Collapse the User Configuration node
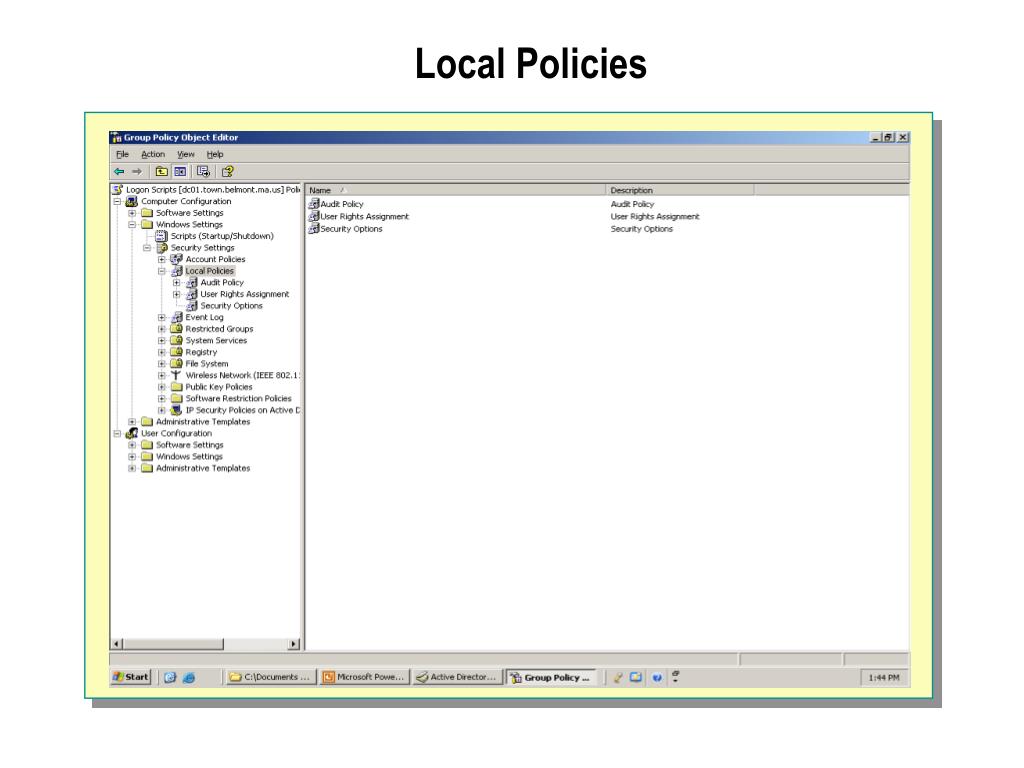Screen dimensions: 1024x768 tap(118, 433)
